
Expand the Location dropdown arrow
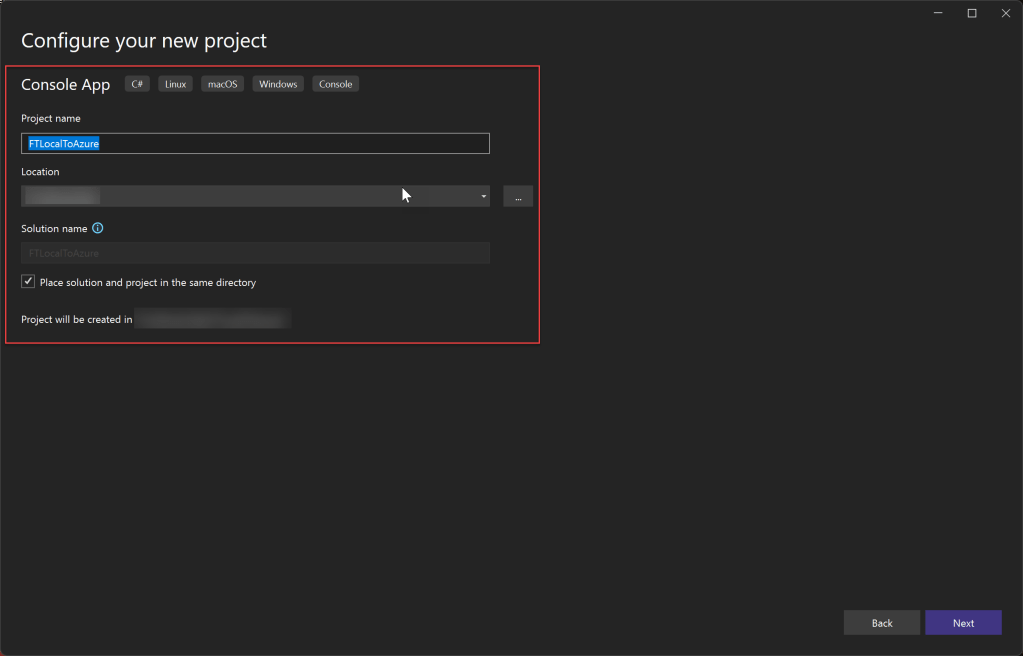(483, 196)
